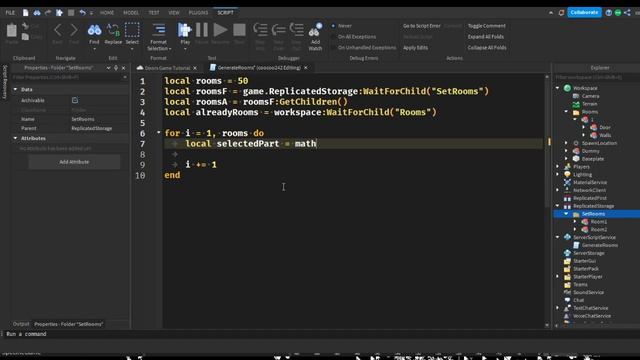
Task: Switch to the HOME ribbon tab
Action: tap(107, 13)
